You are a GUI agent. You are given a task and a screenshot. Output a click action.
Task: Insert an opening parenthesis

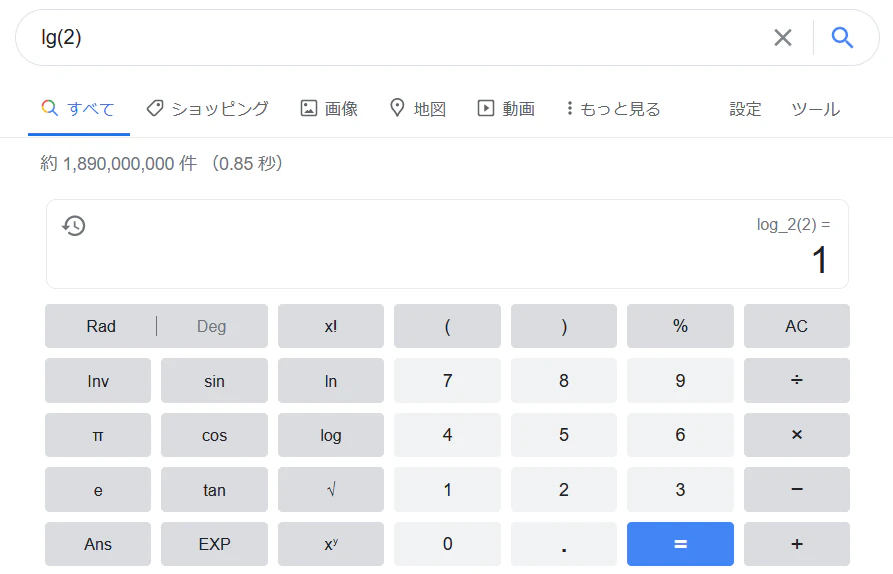pyautogui.click(x=447, y=326)
